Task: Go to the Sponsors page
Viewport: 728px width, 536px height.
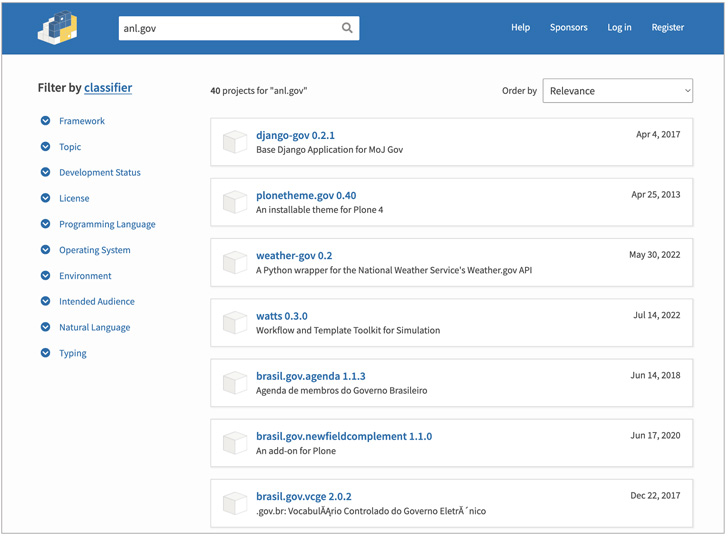Action: point(568,28)
